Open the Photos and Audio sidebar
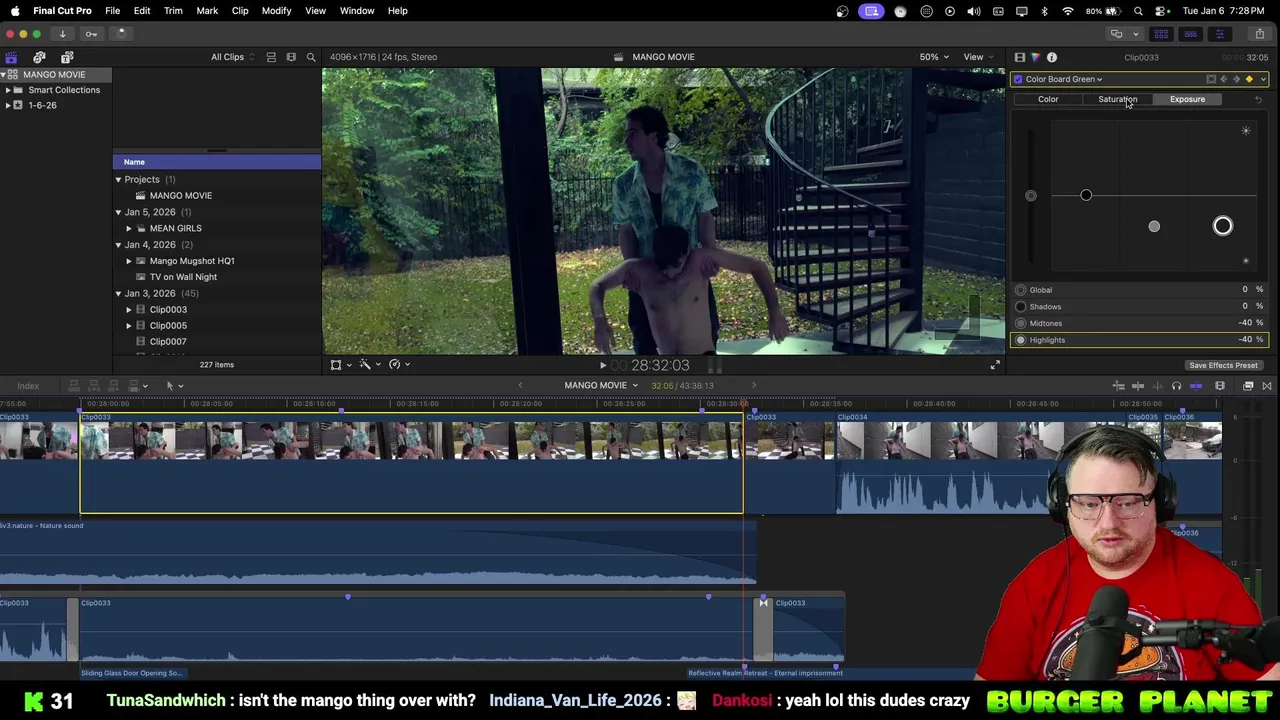 coord(39,57)
